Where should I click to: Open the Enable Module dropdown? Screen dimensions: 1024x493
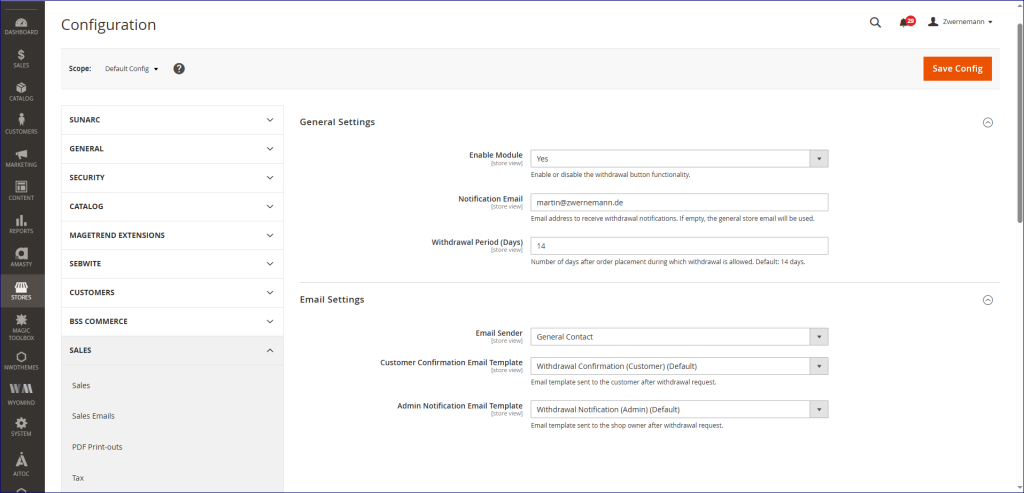click(x=679, y=158)
